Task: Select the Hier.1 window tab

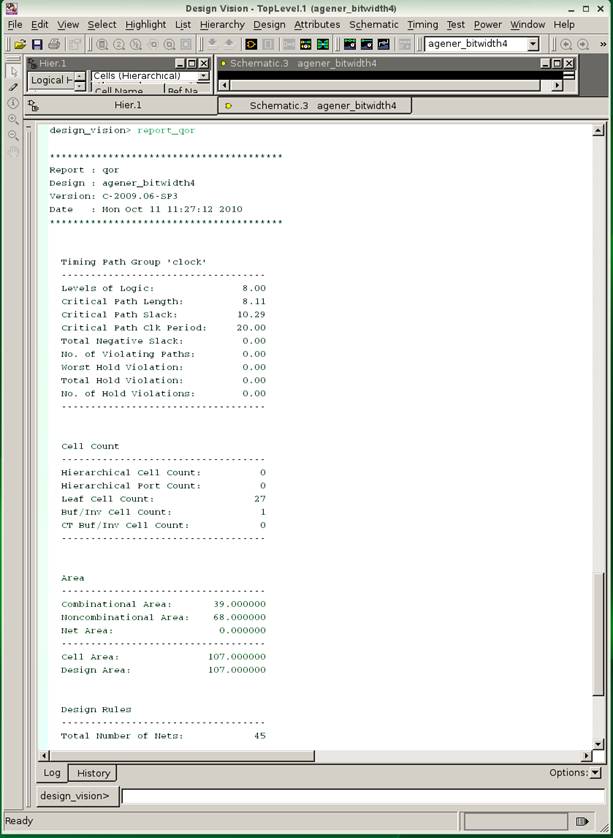Action: 127,105
